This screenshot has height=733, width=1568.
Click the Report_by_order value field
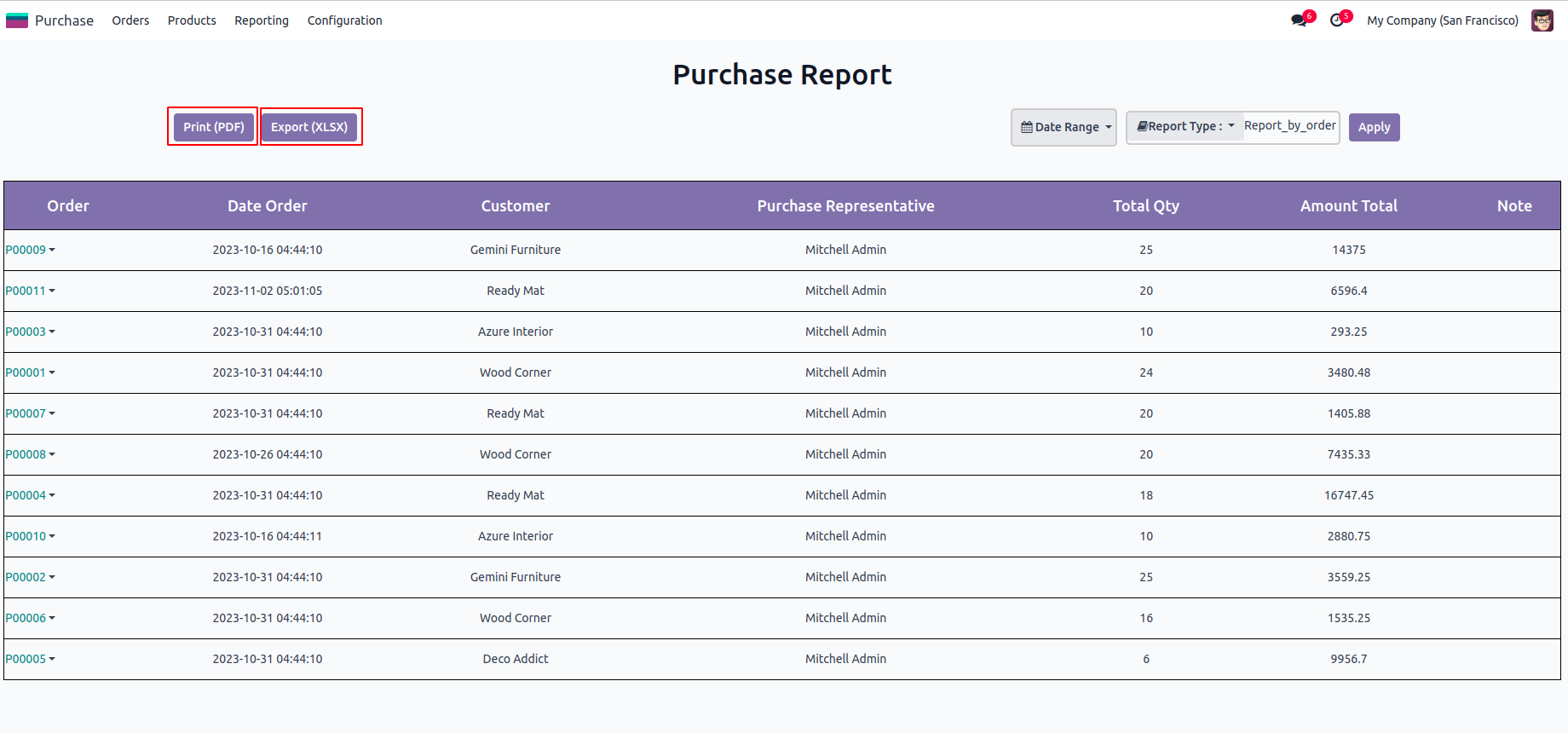(1289, 126)
